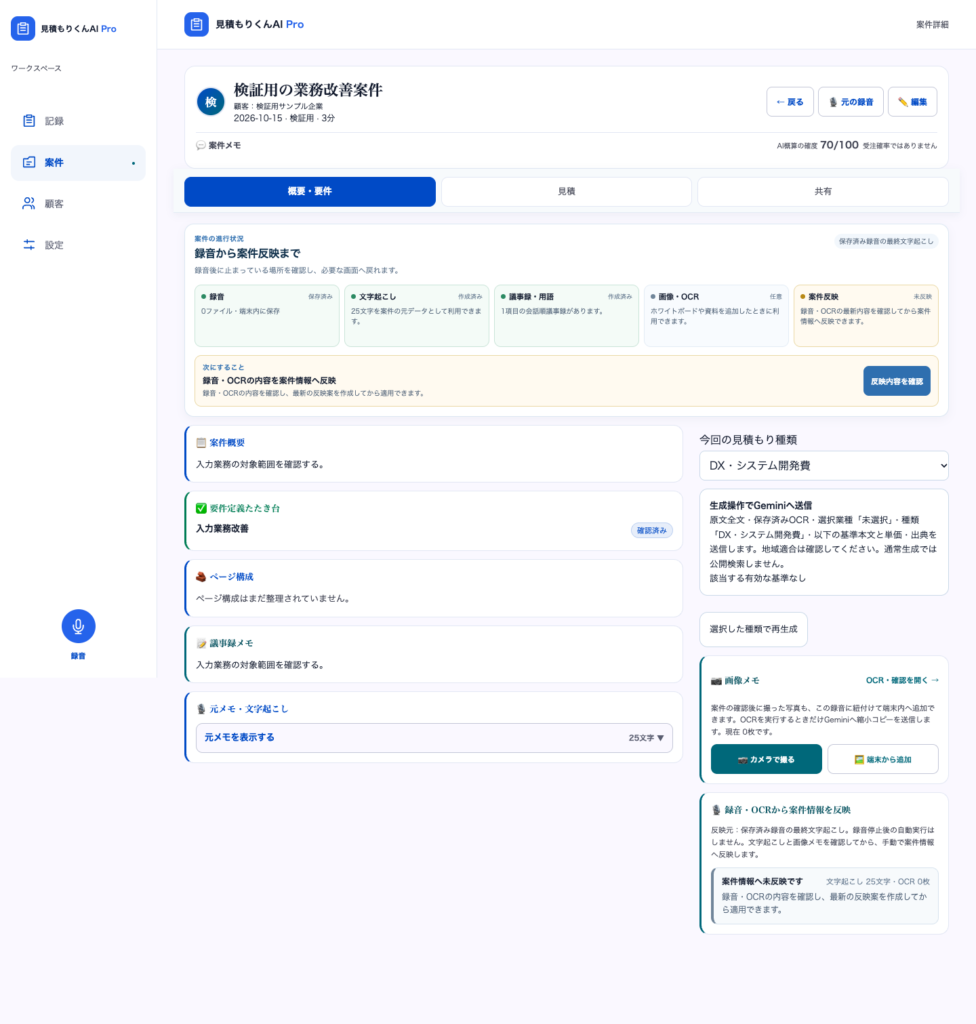Open the 見積もり種類 dropdown
Screen dimensions: 976x1024
[824, 466]
